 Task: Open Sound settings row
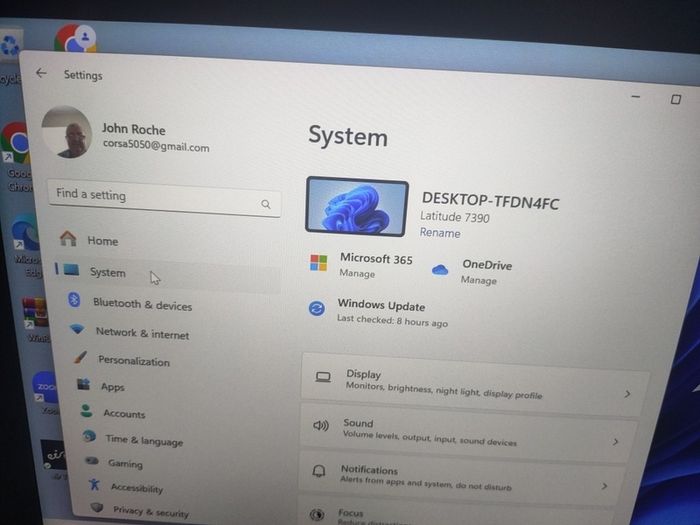469,432
